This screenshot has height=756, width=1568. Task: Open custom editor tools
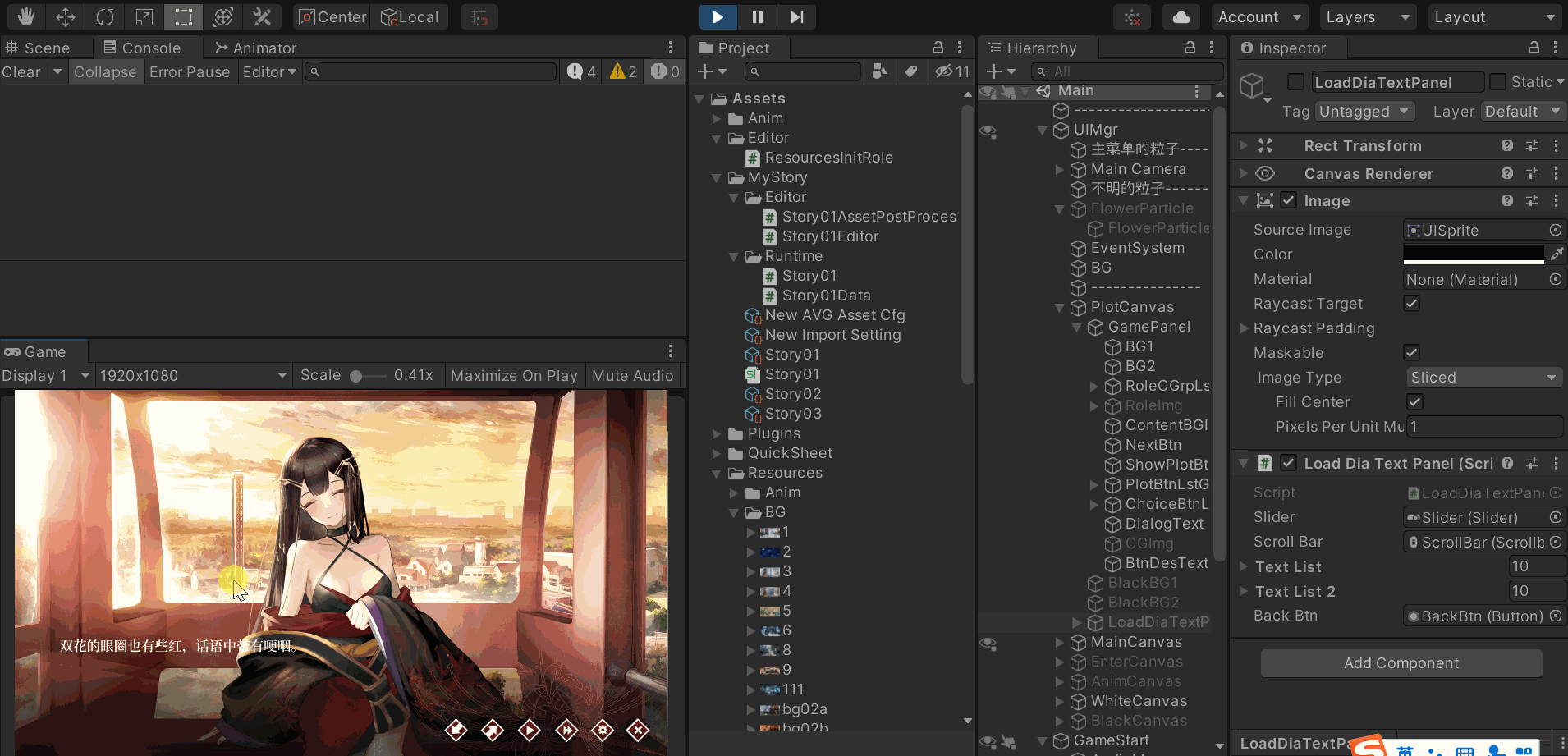[263, 16]
